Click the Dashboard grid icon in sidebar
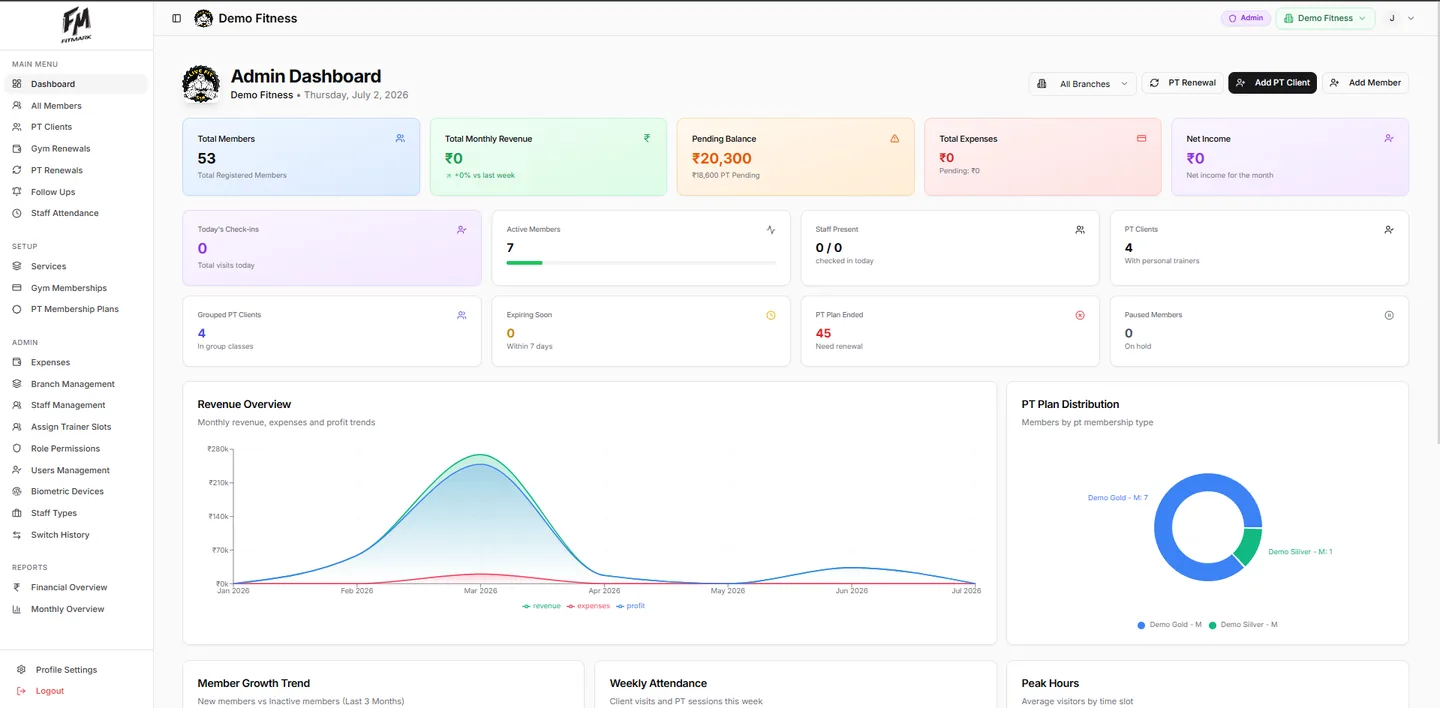The height and width of the screenshot is (708, 1440). 17,84
